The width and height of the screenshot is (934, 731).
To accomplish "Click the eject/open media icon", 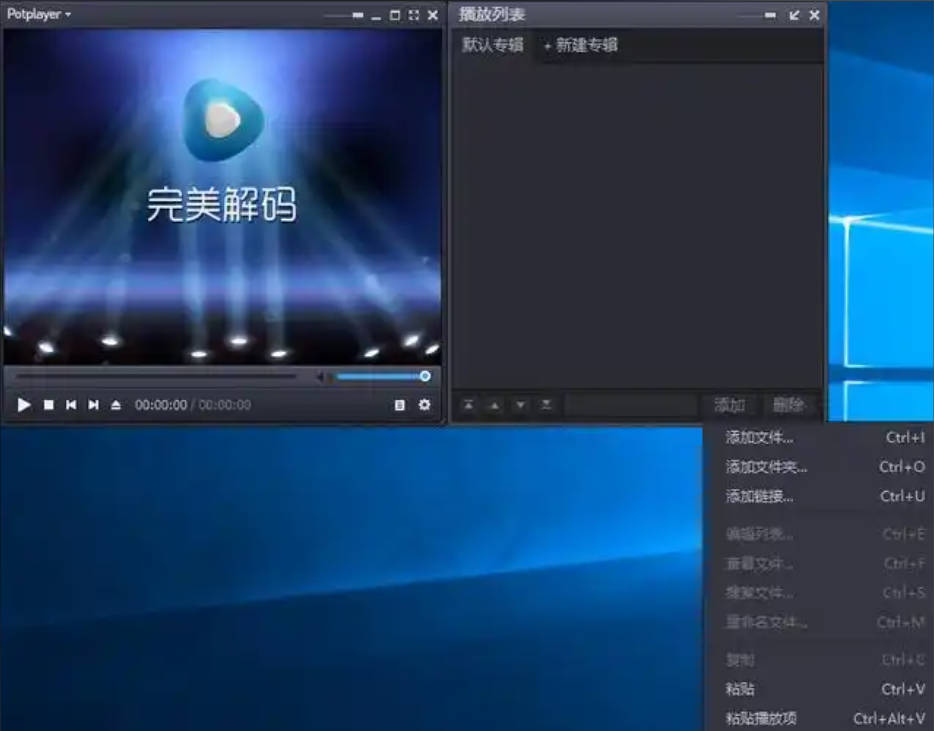I will tap(114, 405).
